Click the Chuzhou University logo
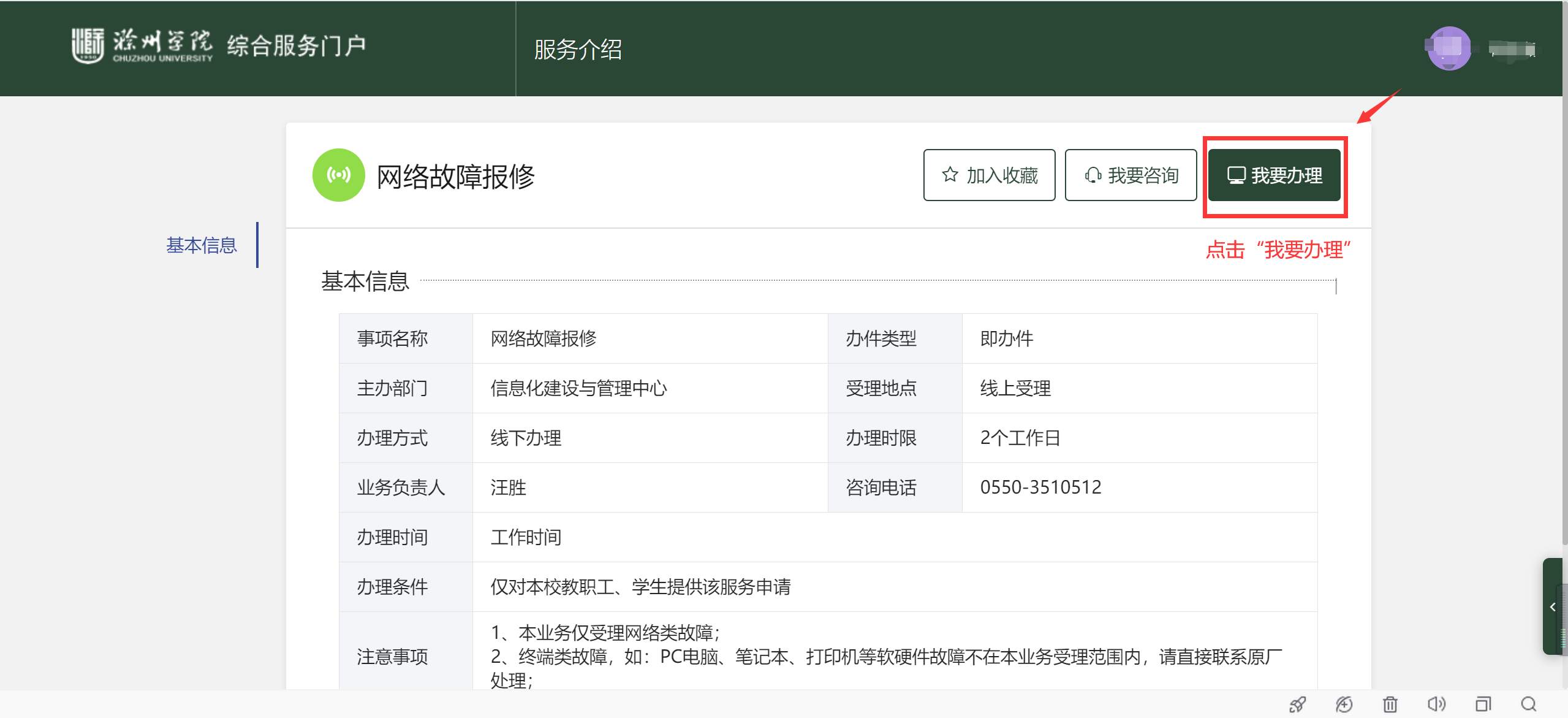Screen dimensions: 1568x718 click(142, 46)
